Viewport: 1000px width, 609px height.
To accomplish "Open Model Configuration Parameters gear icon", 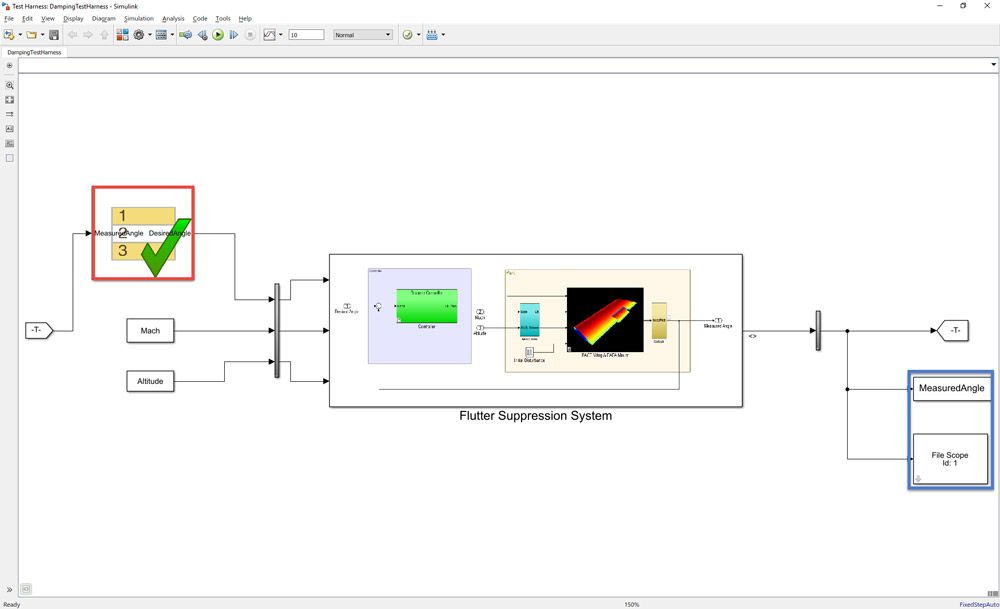I will [139, 34].
